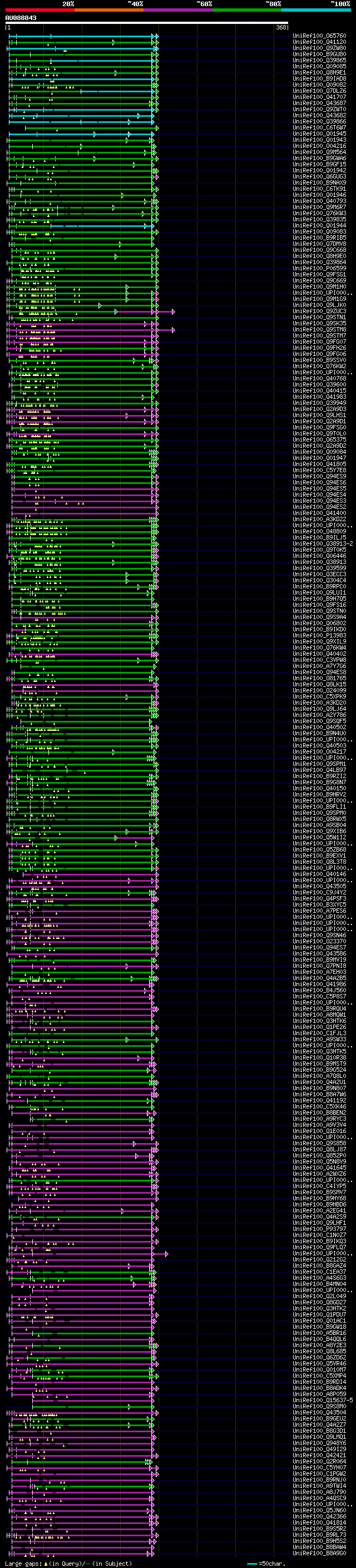
Task: Click the UniRef100_Q3ECC3 label
Action: point(319,575)
